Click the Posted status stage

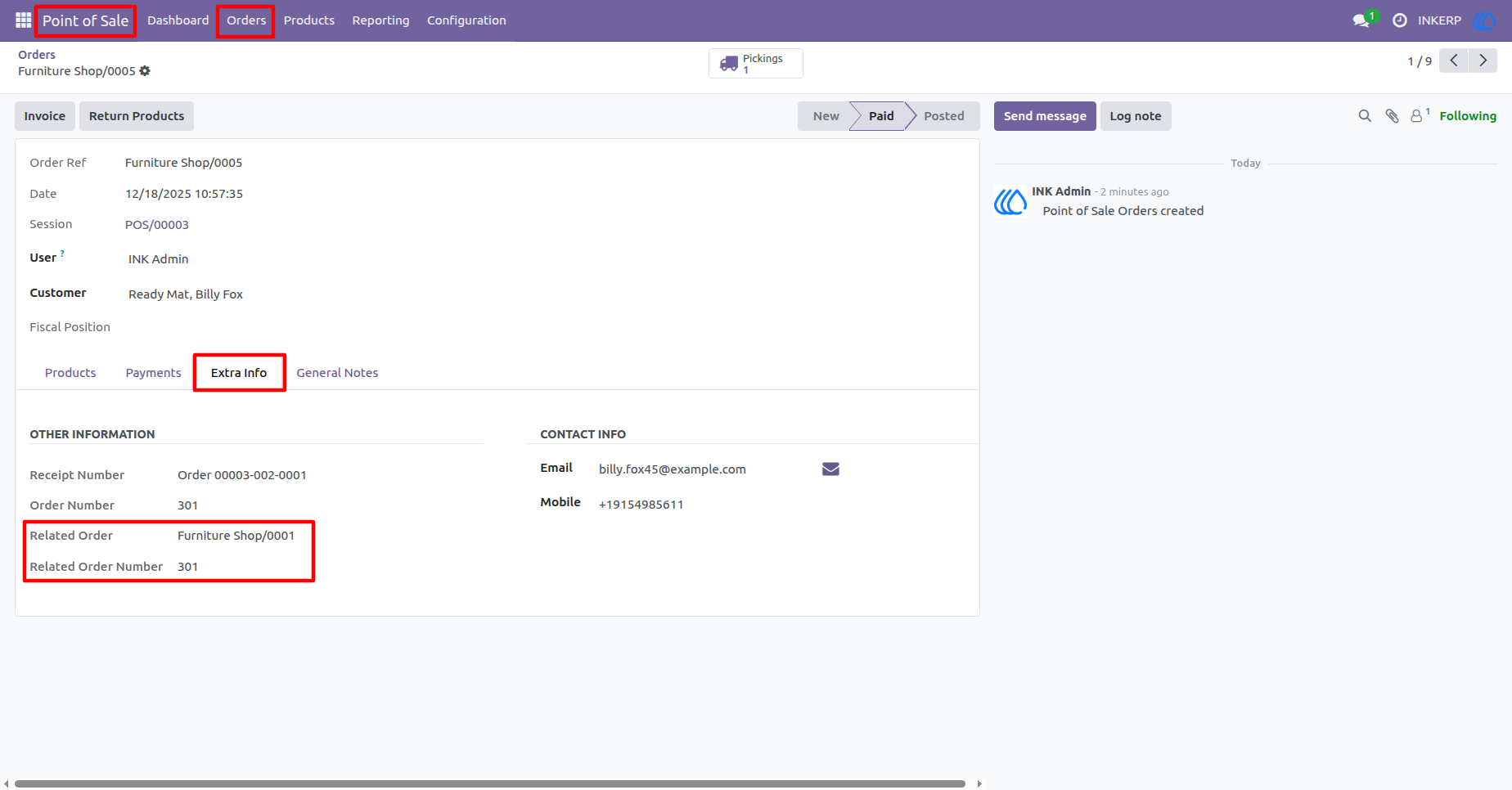(x=943, y=116)
